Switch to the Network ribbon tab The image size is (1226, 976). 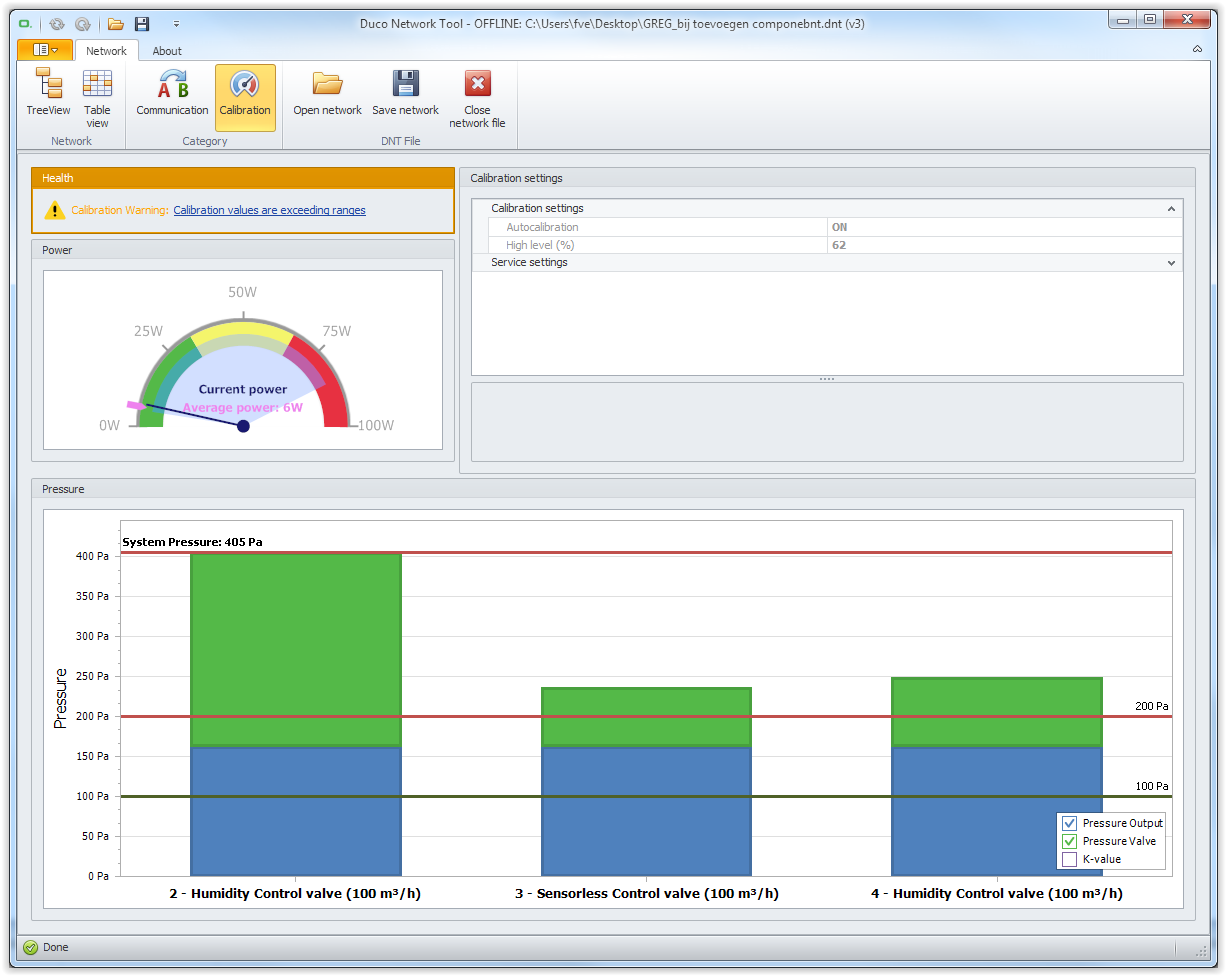pos(106,51)
